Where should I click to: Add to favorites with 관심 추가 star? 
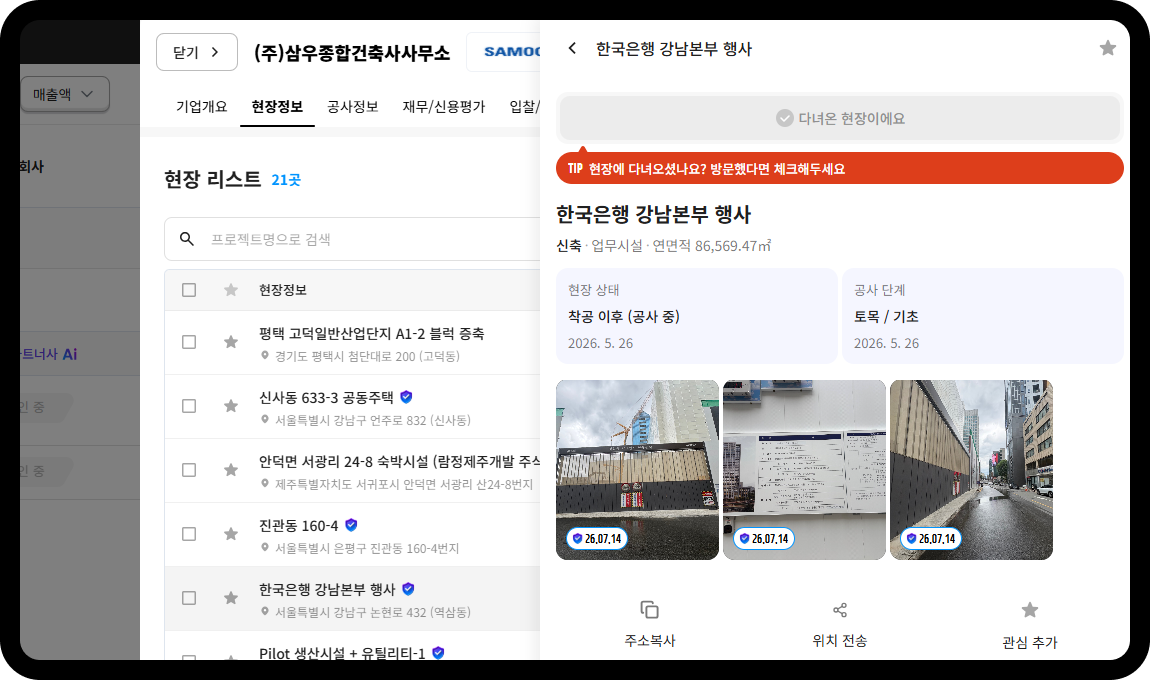[1030, 610]
